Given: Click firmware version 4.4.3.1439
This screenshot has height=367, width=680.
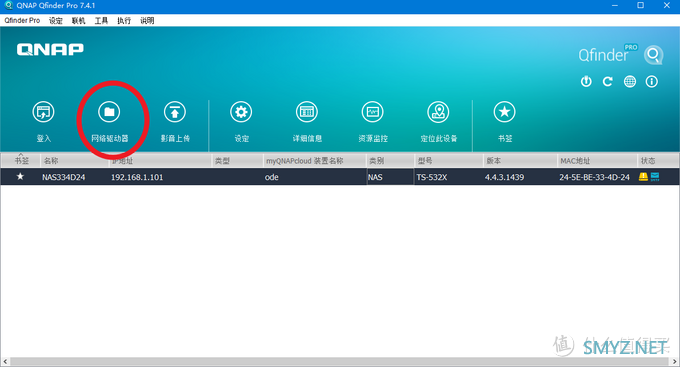Looking at the screenshot, I should coord(504,177).
